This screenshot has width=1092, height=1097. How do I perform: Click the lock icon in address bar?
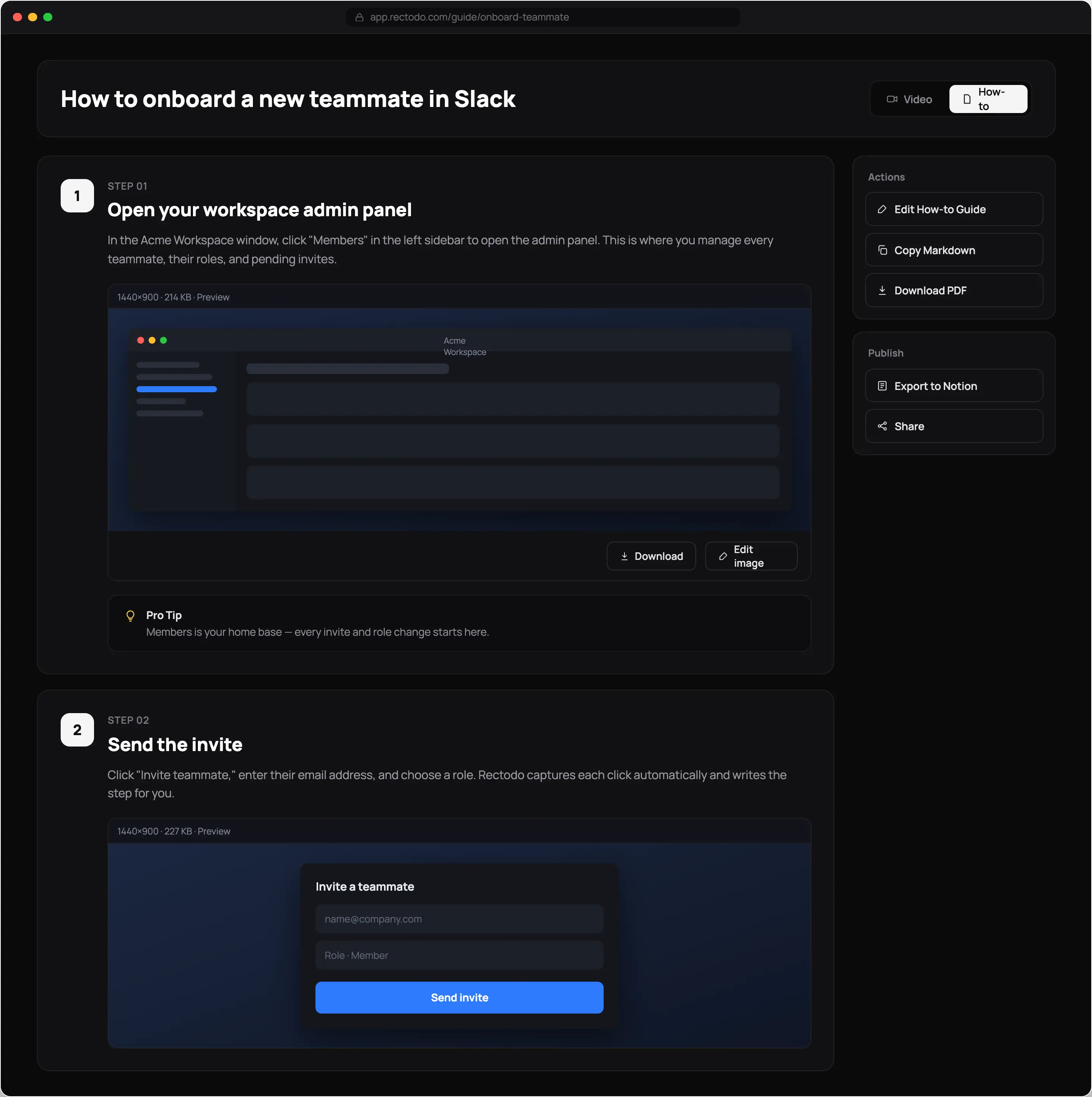(x=359, y=17)
